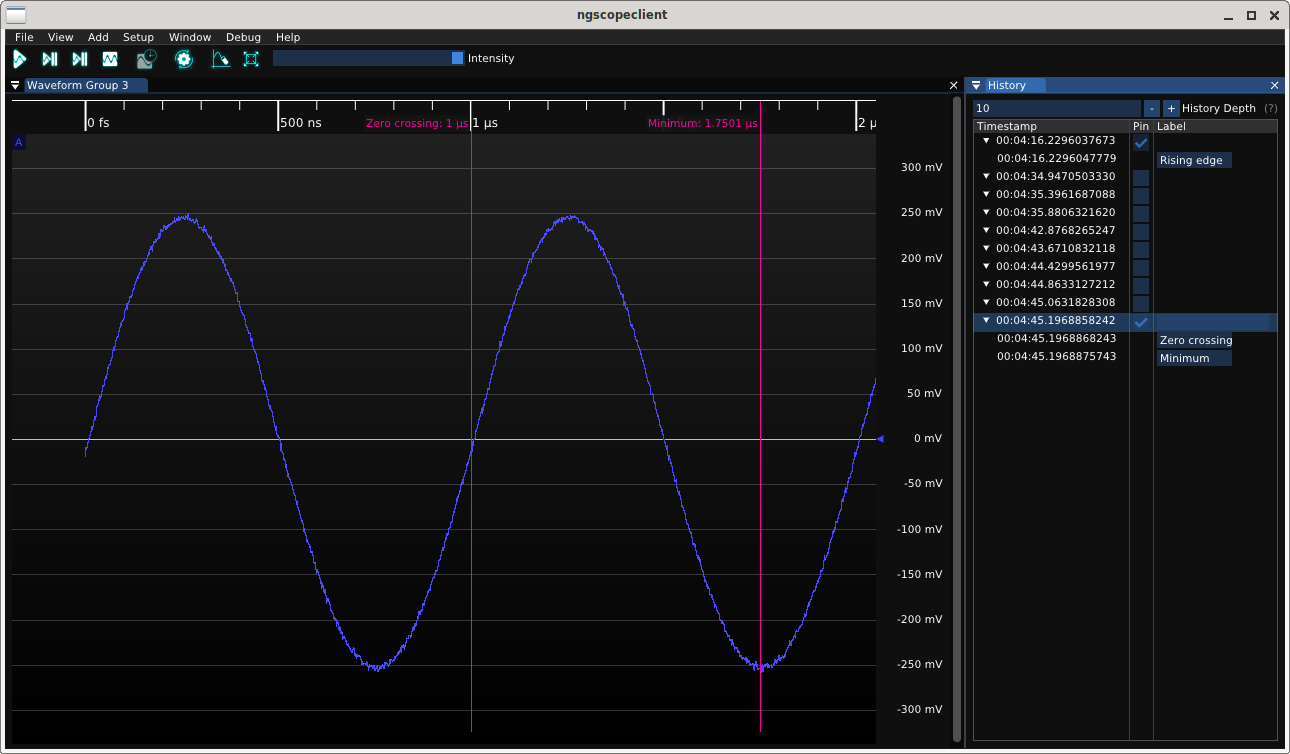Screen dimensions: 1290x754
Task: Unpin the selected 00:04:45.1968858242 entry
Action: [1141, 322]
